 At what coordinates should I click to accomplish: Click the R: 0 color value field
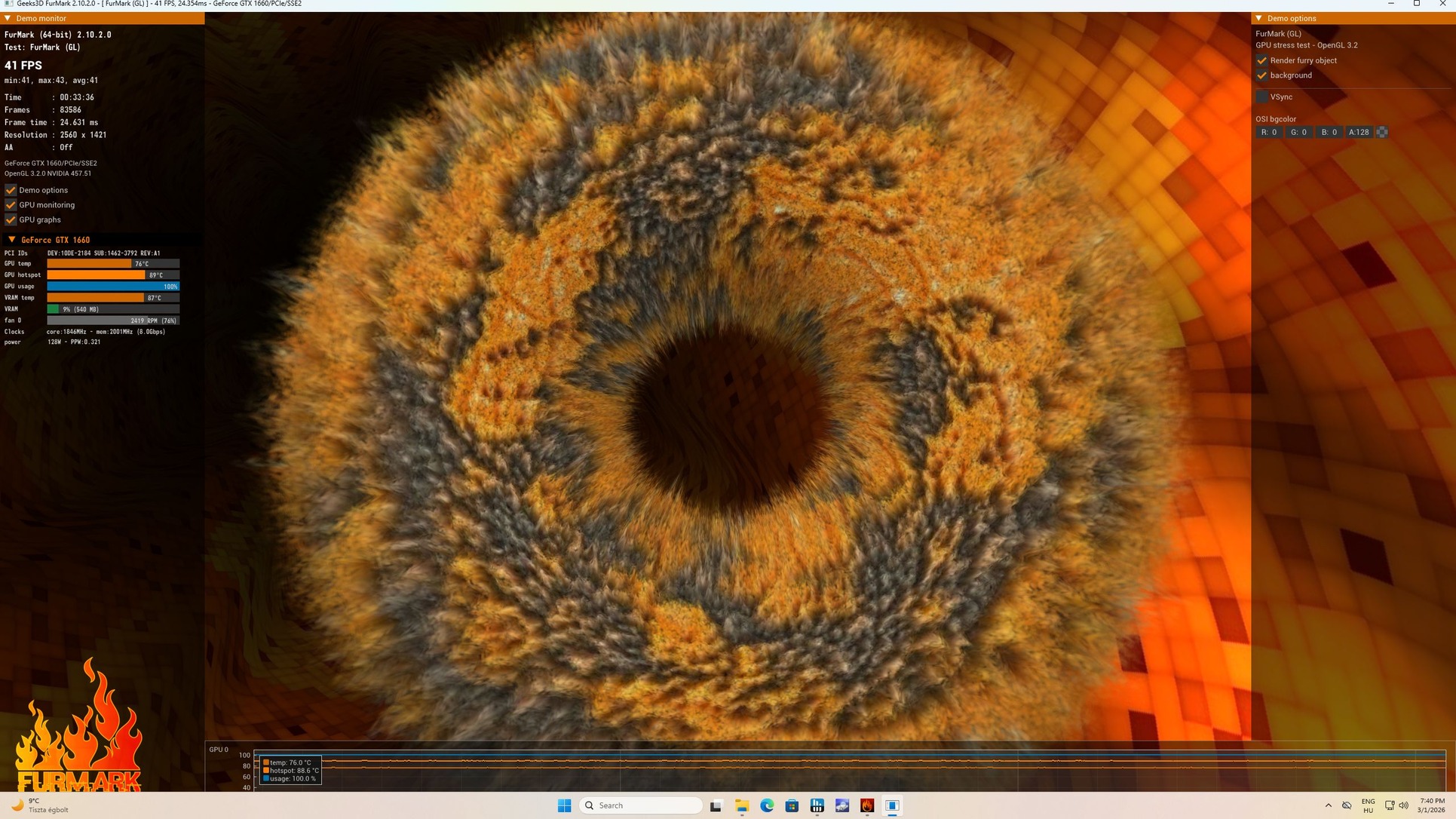pos(1268,132)
